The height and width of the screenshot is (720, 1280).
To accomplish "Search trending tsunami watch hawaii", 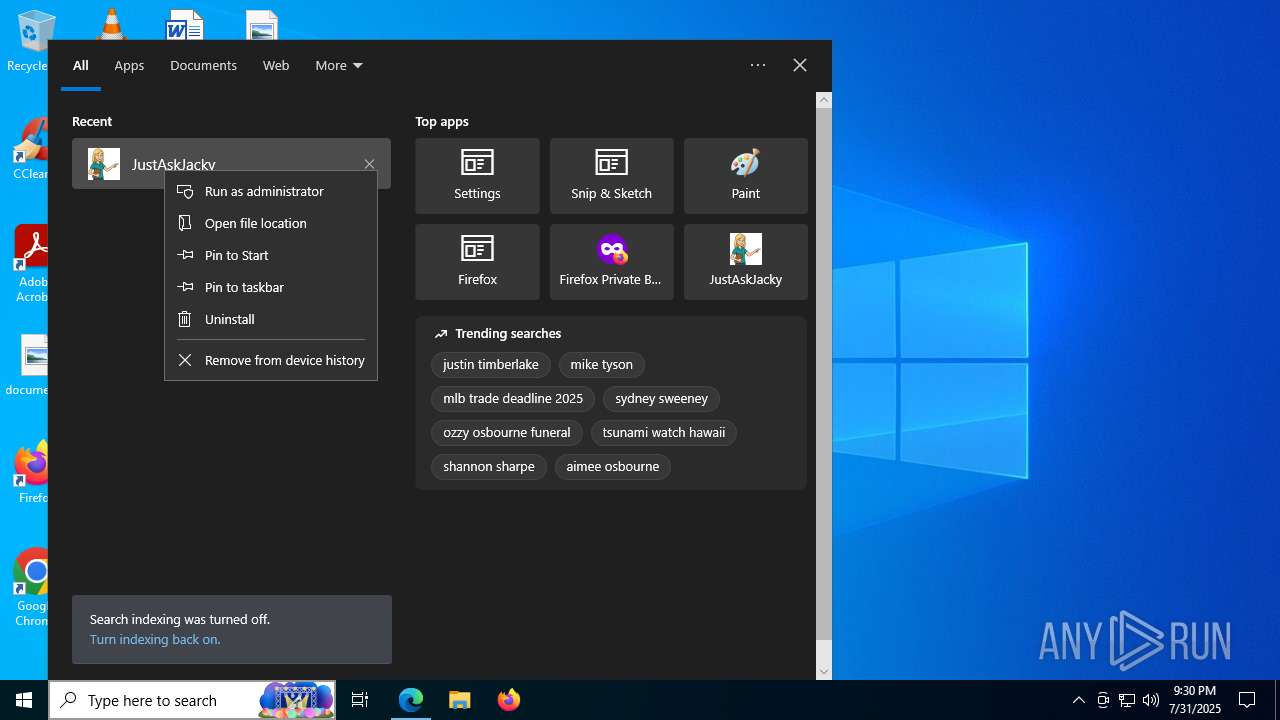I will tap(664, 432).
